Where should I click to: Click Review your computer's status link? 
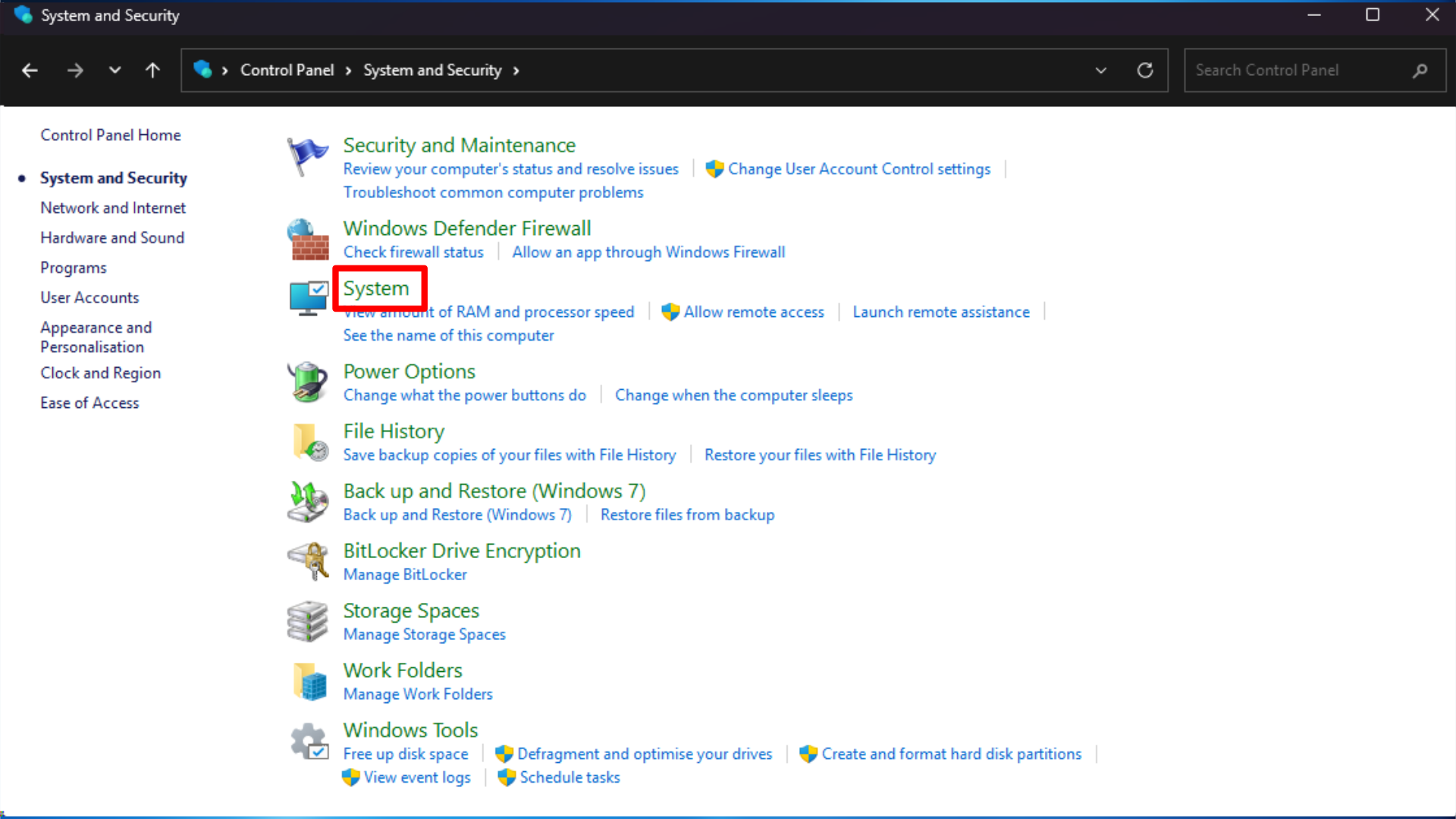pyautogui.click(x=511, y=169)
